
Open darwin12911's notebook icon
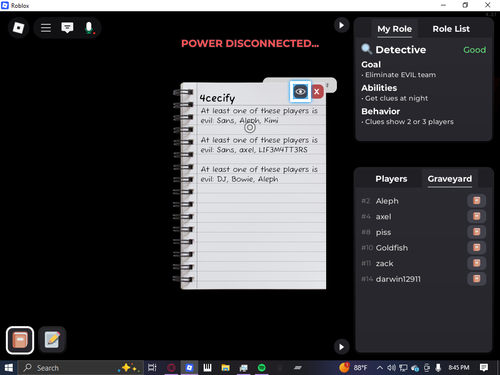tap(477, 279)
